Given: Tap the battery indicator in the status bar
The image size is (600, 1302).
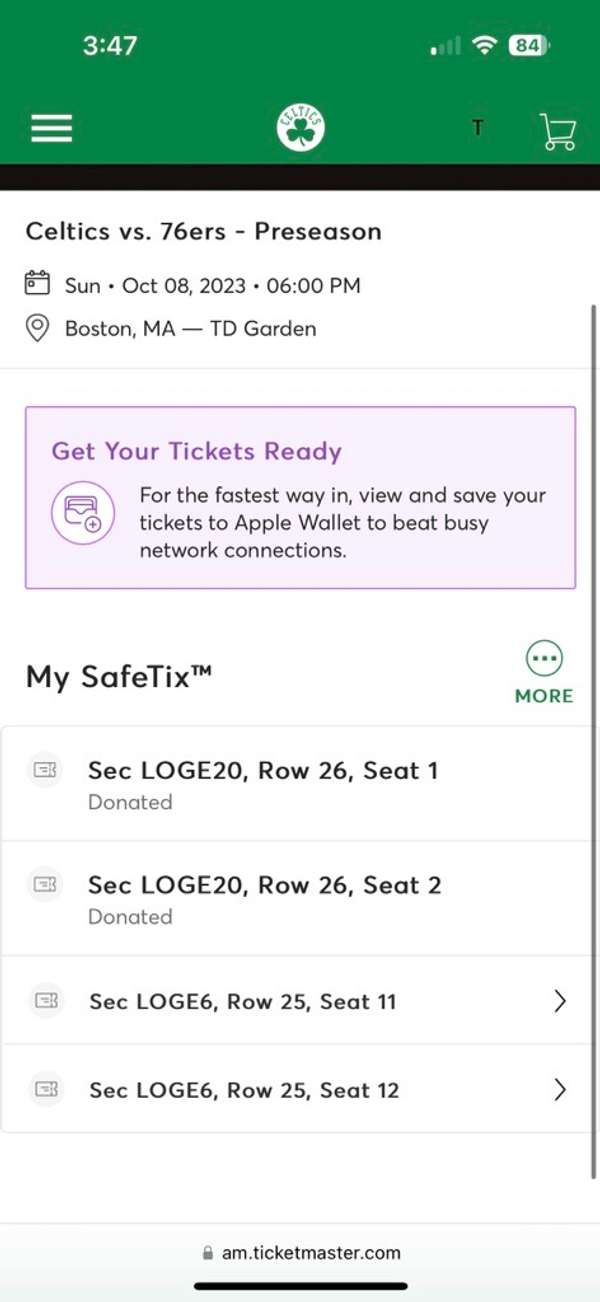Looking at the screenshot, I should (x=527, y=45).
